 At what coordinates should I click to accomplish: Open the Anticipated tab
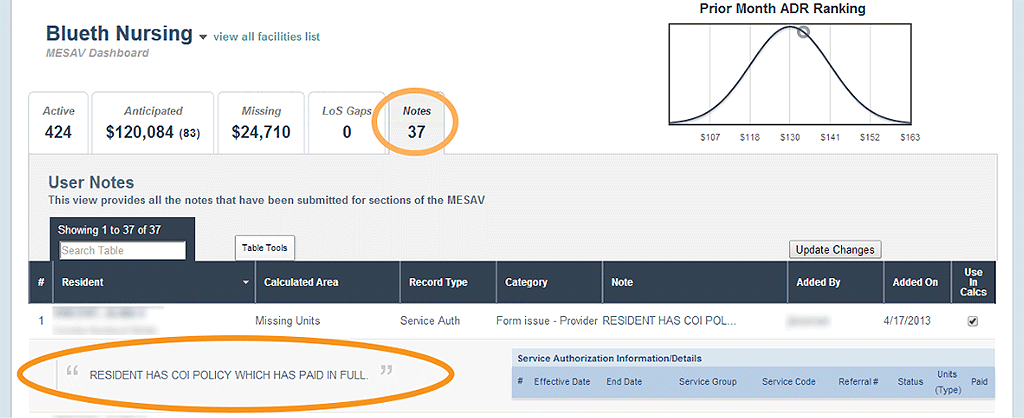coord(153,122)
